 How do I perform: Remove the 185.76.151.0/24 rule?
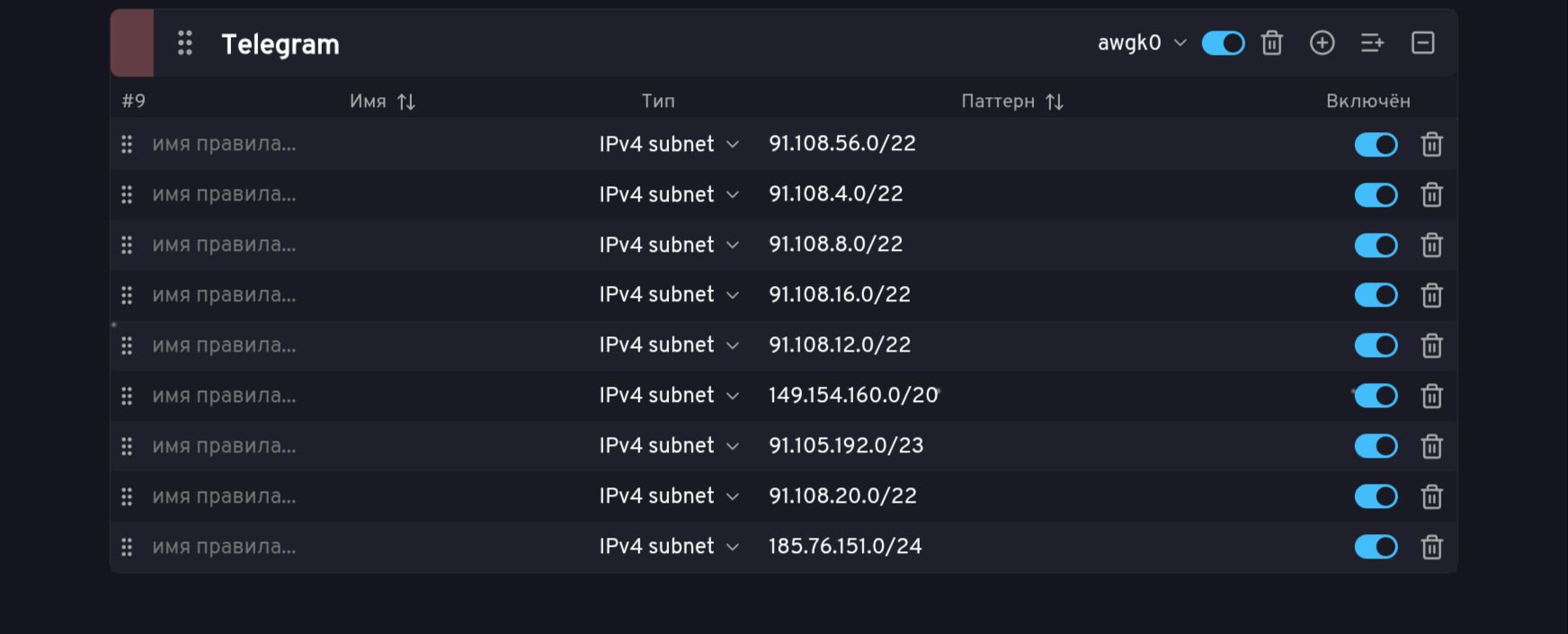pos(1431,547)
